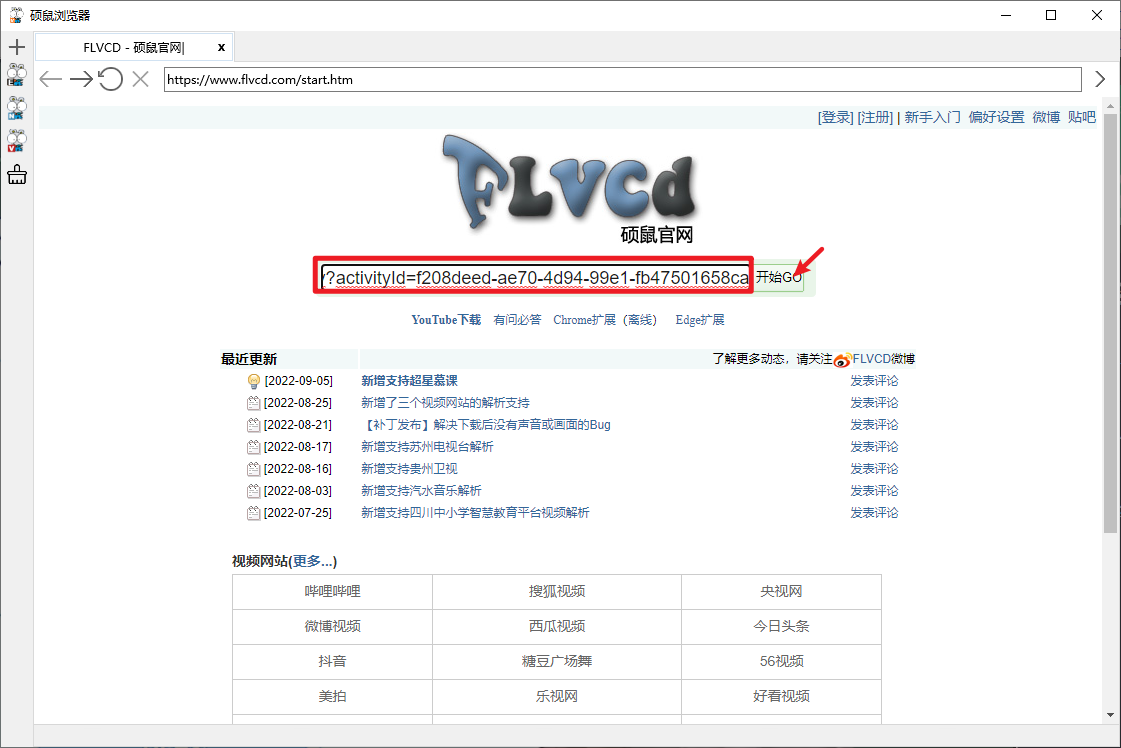Click the 开始GO button
The width and height of the screenshot is (1121, 748).
point(779,277)
